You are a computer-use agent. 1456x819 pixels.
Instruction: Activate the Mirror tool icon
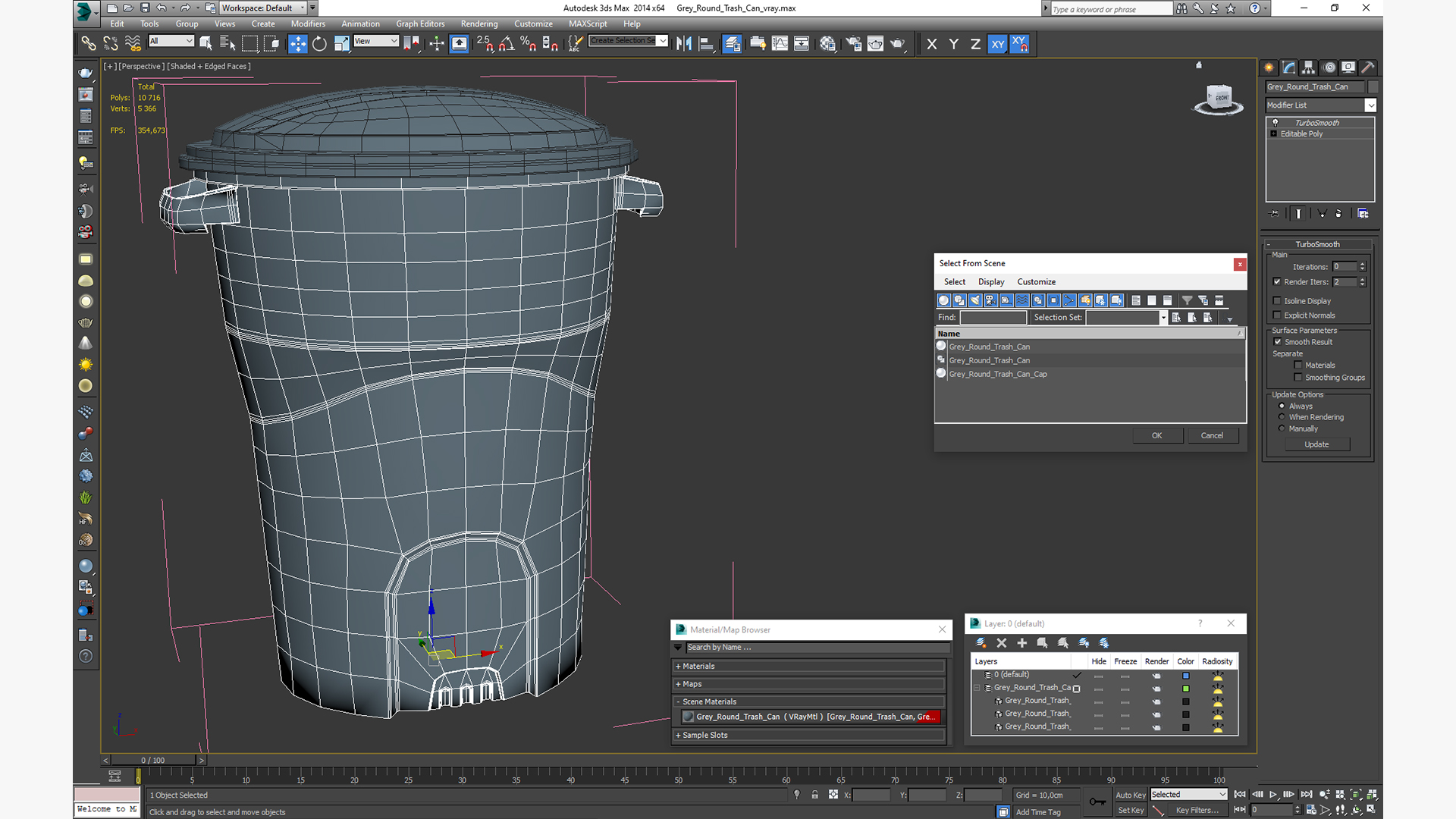click(683, 44)
